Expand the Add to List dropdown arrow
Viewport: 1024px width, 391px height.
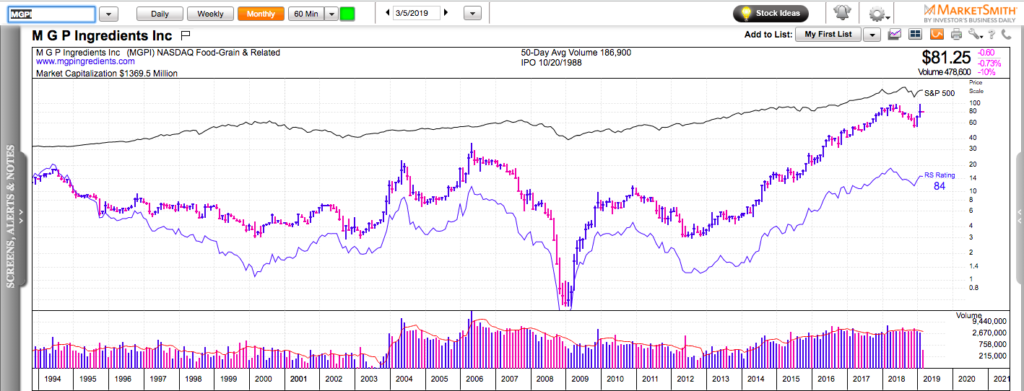873,35
